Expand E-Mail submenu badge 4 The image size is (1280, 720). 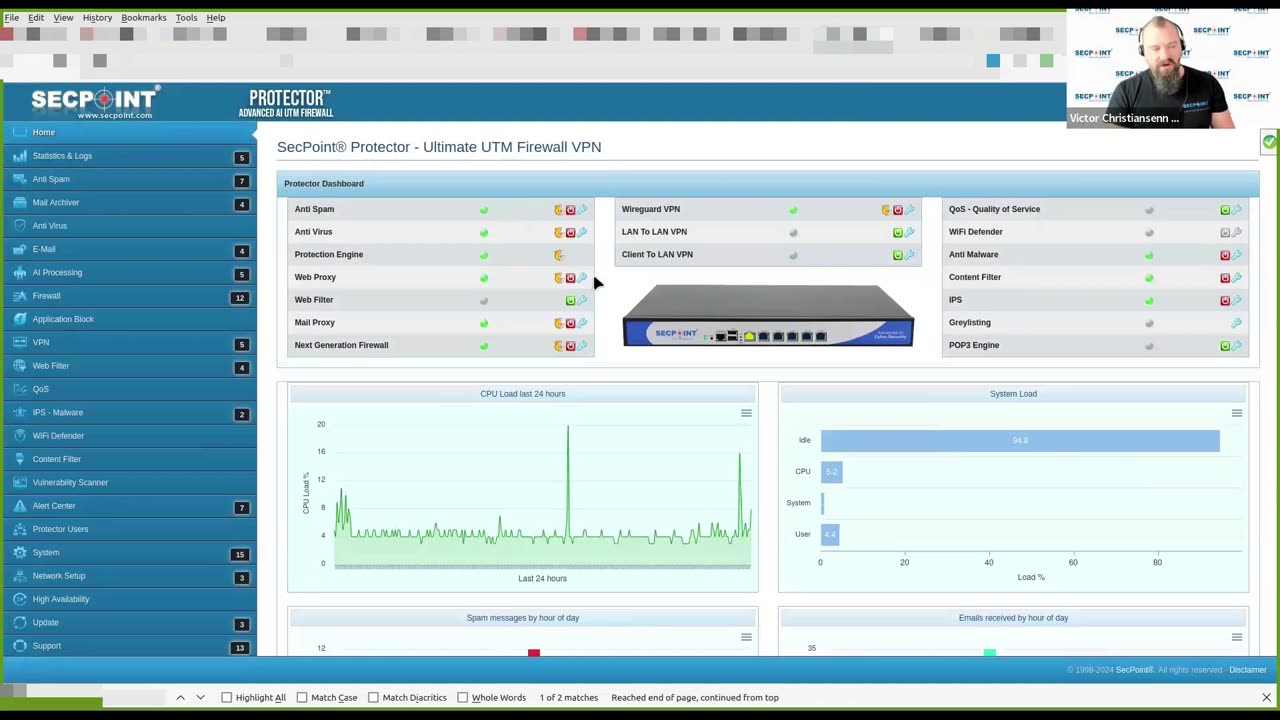click(241, 251)
